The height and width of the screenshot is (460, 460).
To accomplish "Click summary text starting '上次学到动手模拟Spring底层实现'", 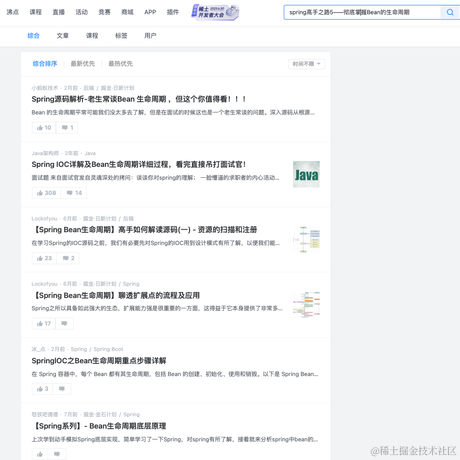I will 175,439.
